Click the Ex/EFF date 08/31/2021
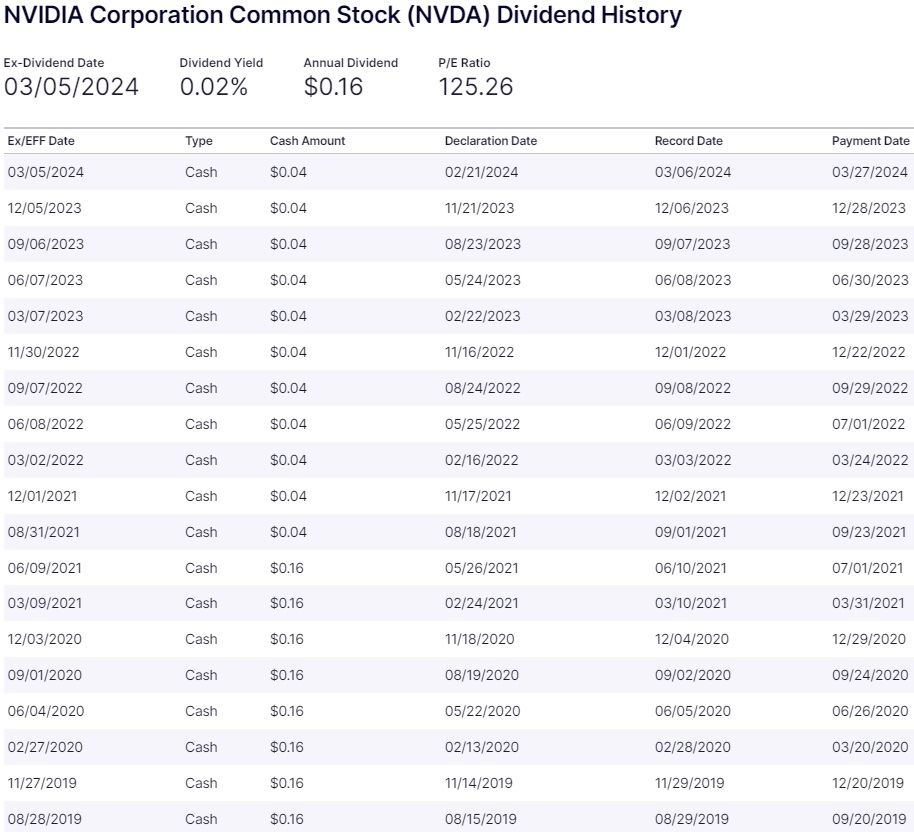The height and width of the screenshot is (832, 914). coord(43,532)
